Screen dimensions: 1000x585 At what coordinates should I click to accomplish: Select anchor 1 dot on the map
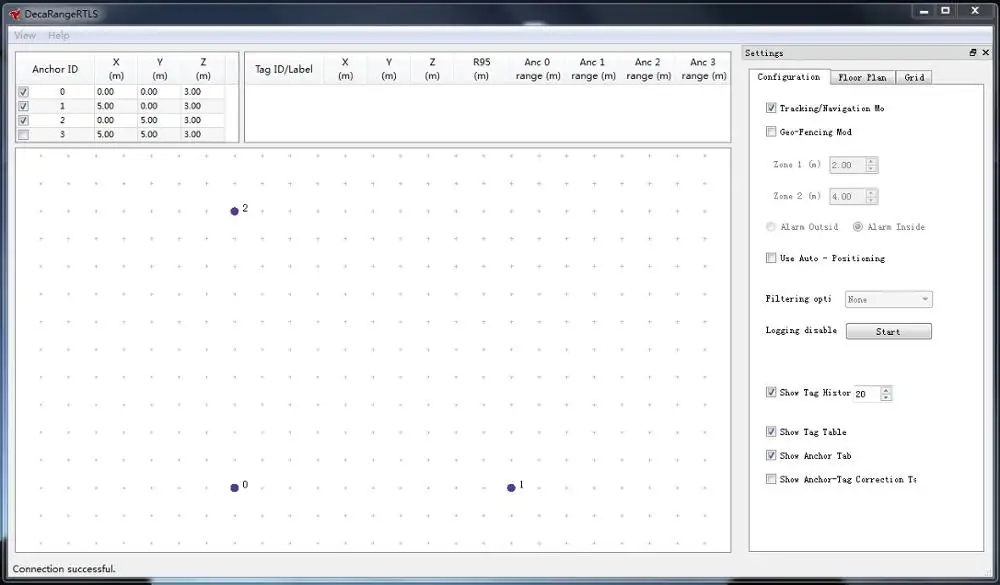pyautogui.click(x=511, y=488)
